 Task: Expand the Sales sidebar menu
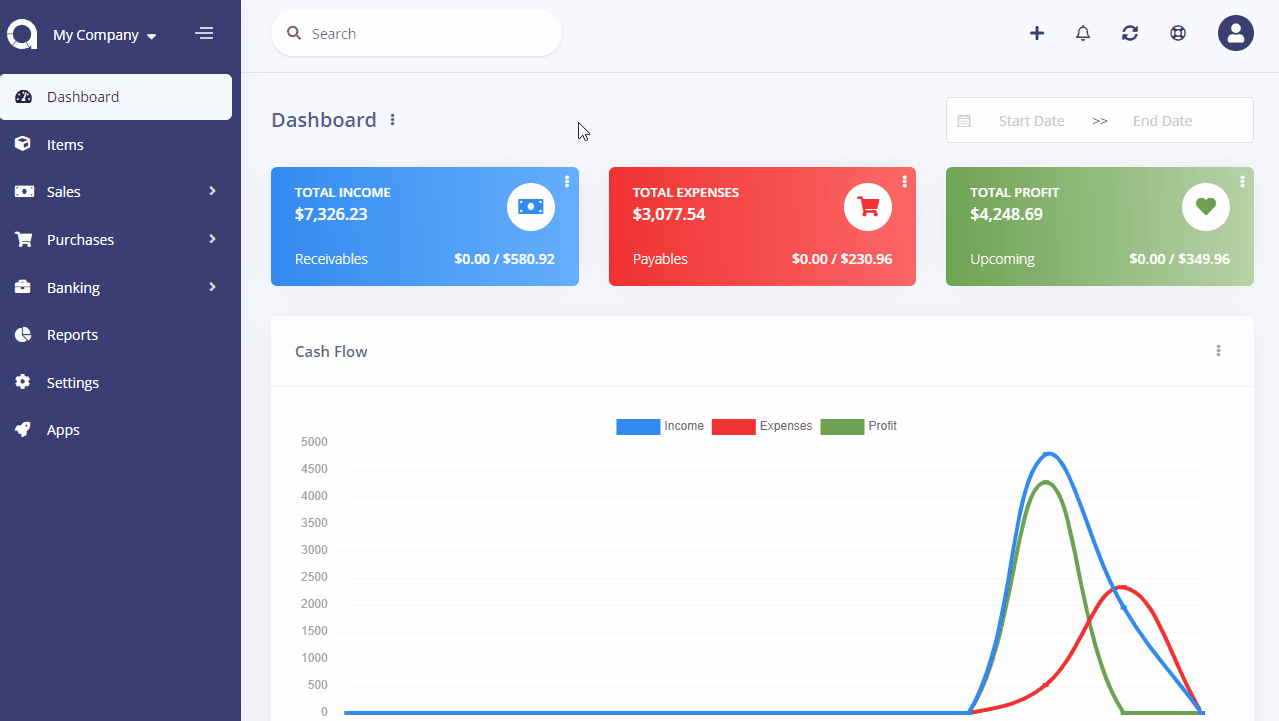click(116, 192)
